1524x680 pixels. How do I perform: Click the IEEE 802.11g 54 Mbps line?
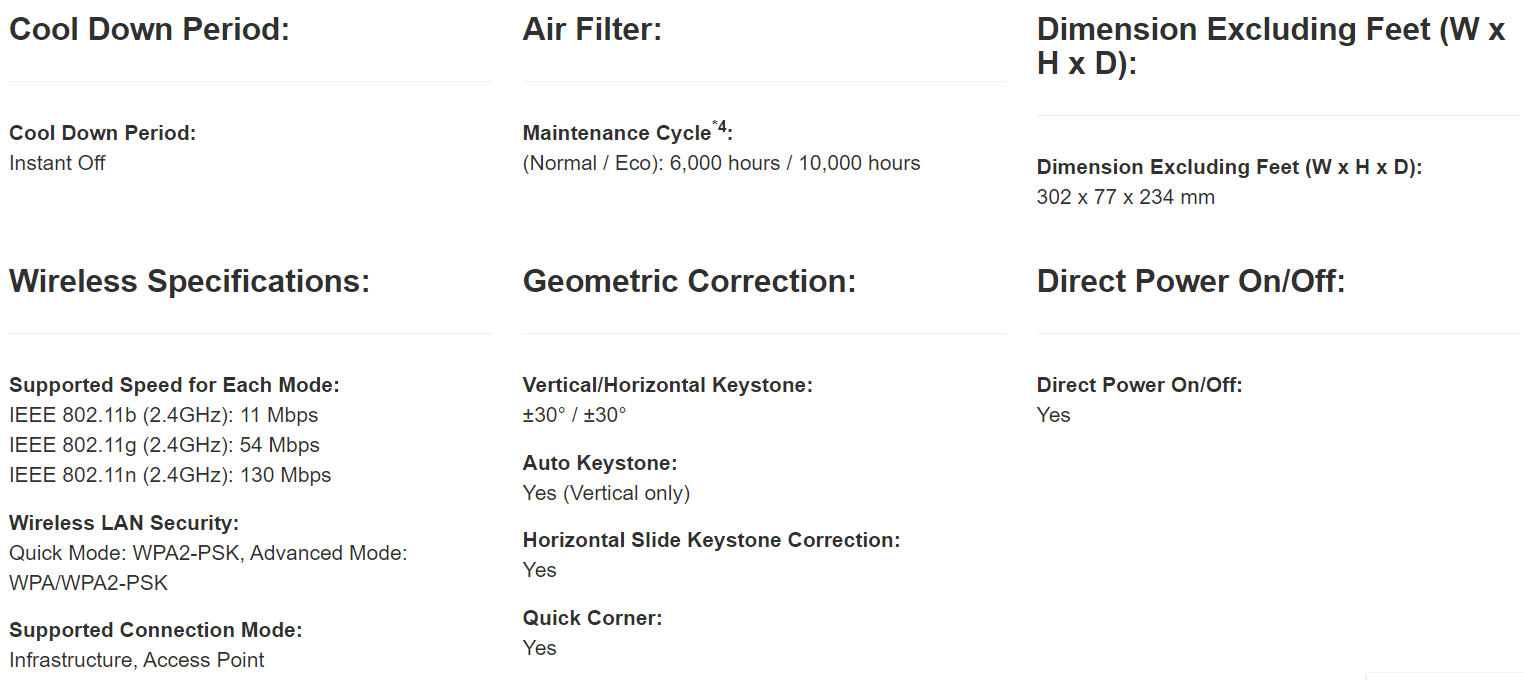[164, 445]
